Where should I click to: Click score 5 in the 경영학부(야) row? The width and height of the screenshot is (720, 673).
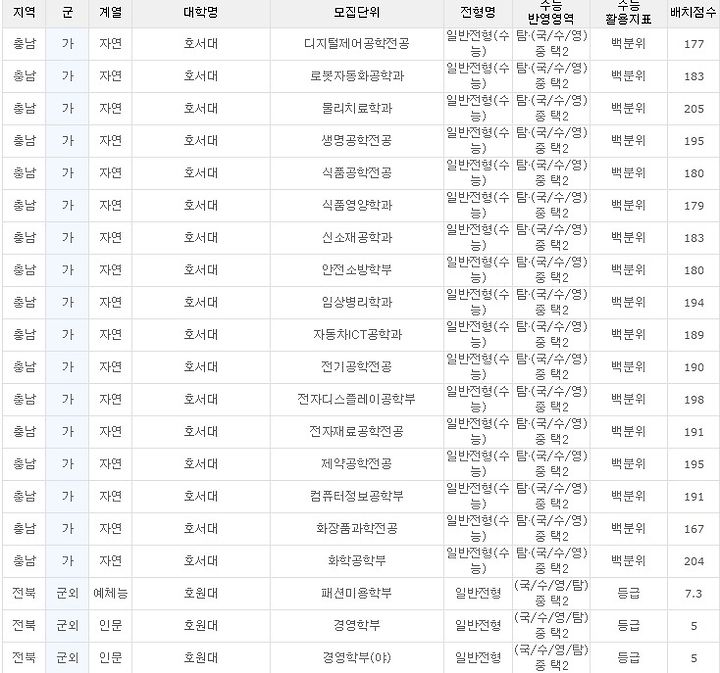(x=693, y=658)
